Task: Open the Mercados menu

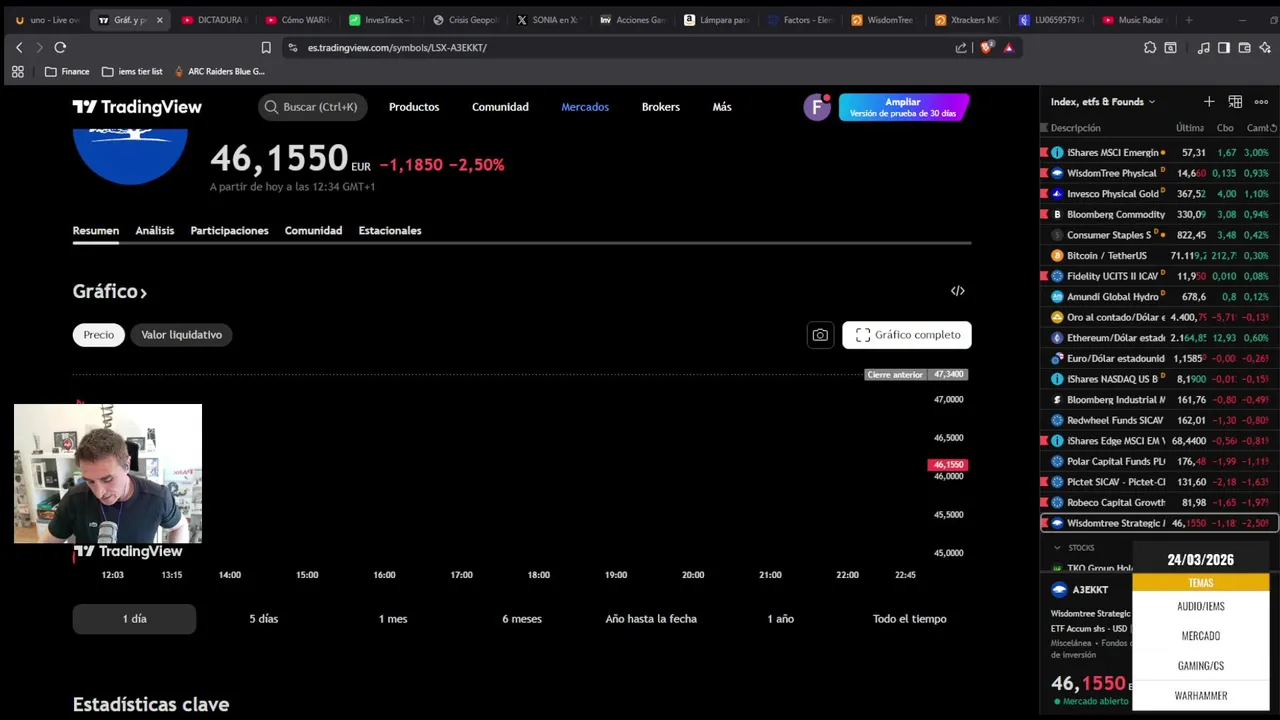Action: (585, 107)
